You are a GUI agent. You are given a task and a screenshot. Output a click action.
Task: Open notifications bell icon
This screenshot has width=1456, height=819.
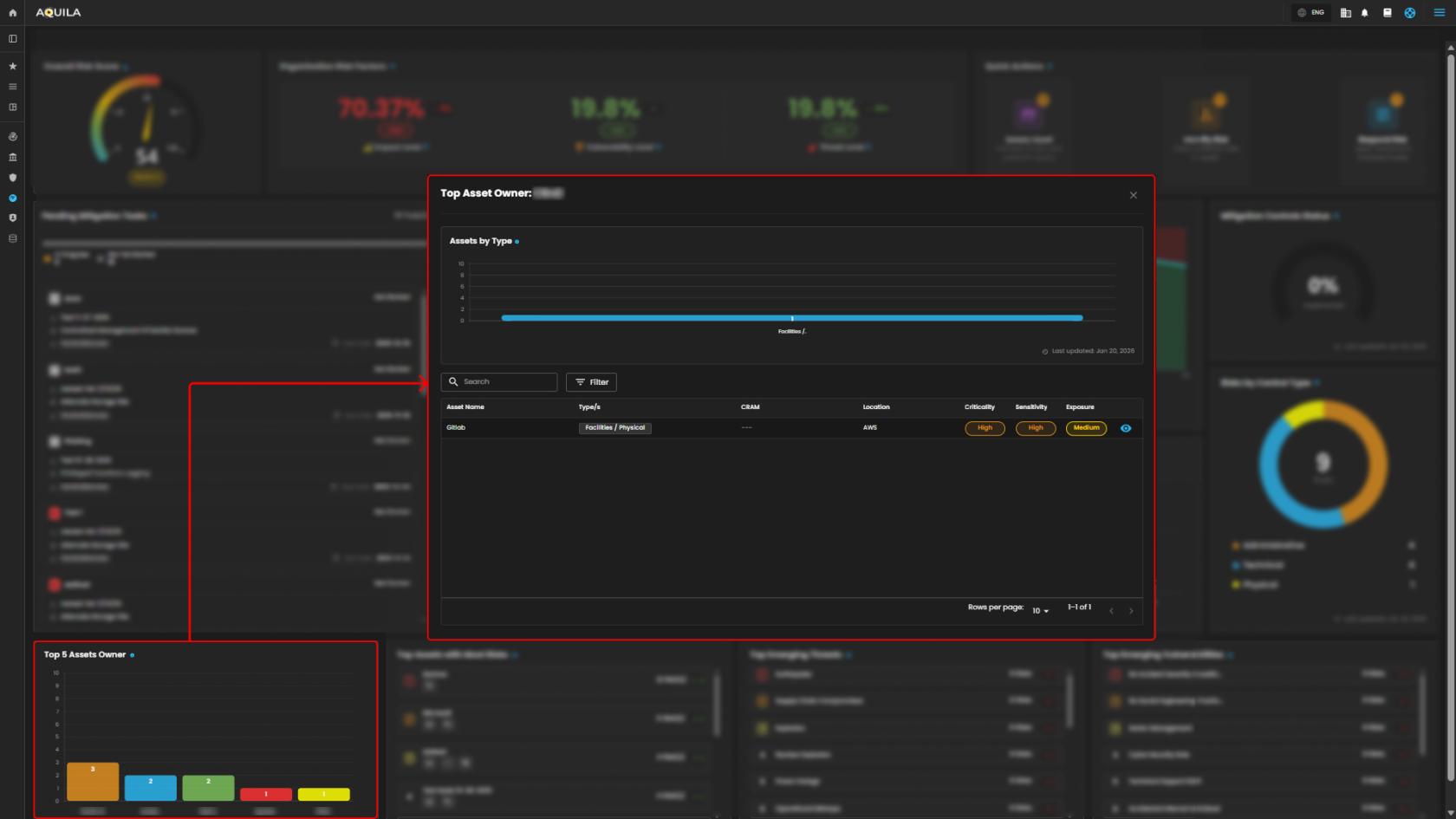click(x=1365, y=13)
